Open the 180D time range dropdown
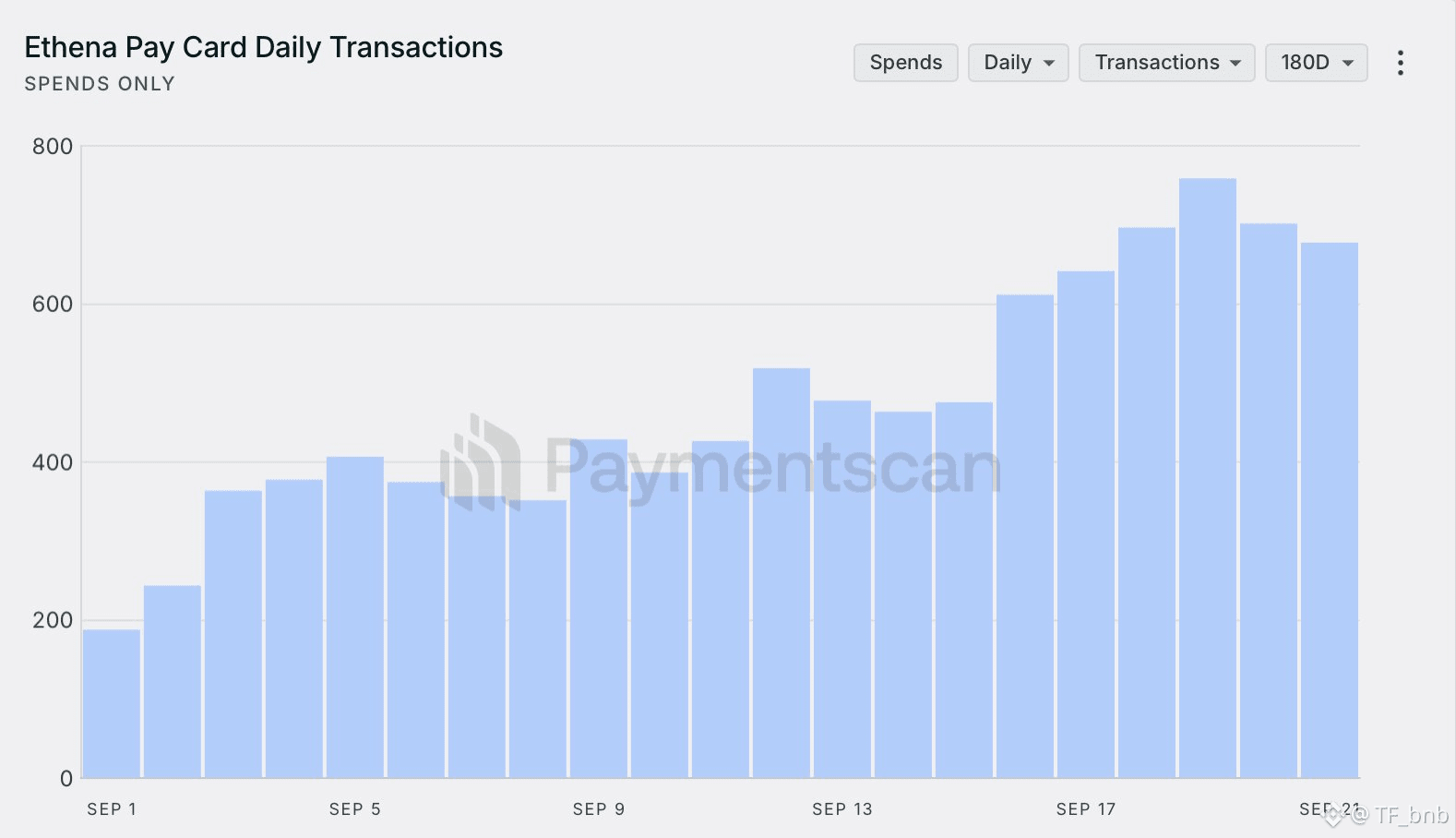 pyautogui.click(x=1317, y=63)
